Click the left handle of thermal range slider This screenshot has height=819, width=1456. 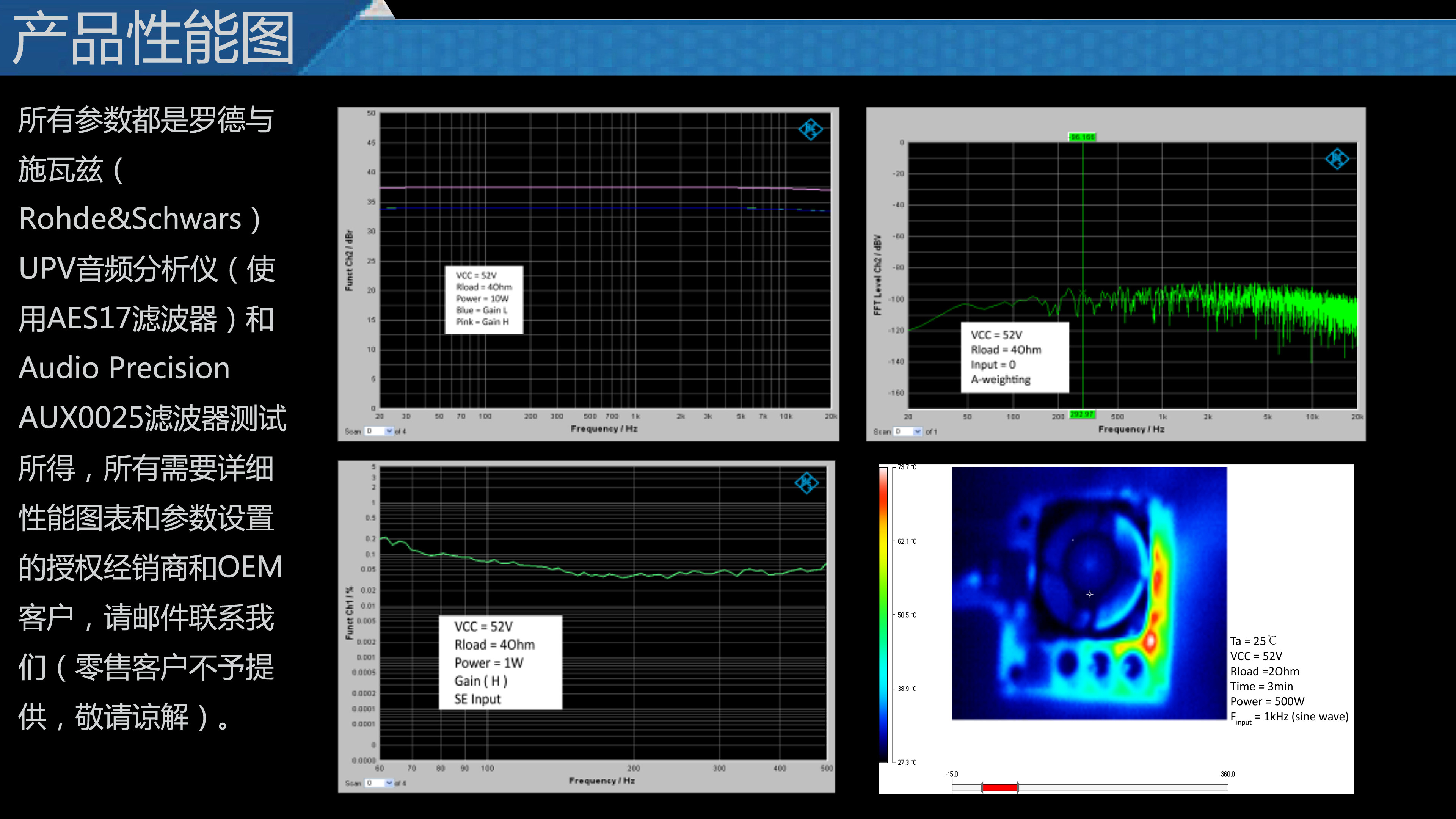(x=982, y=788)
